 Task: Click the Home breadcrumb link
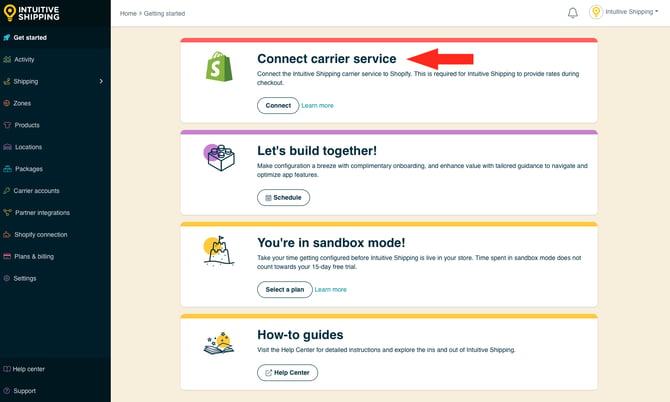(x=128, y=14)
